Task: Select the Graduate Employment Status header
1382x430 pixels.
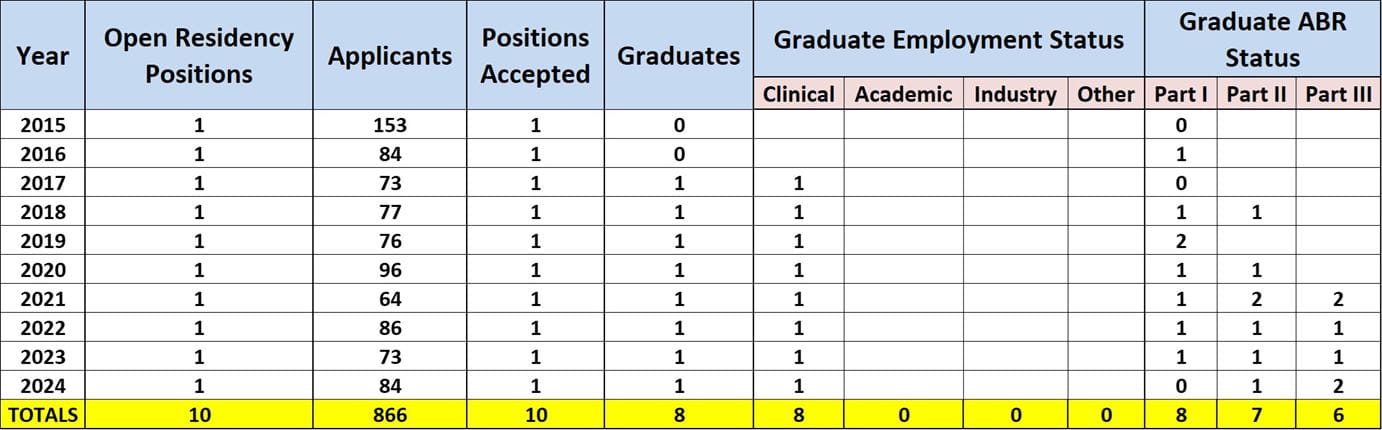Action: tap(948, 41)
